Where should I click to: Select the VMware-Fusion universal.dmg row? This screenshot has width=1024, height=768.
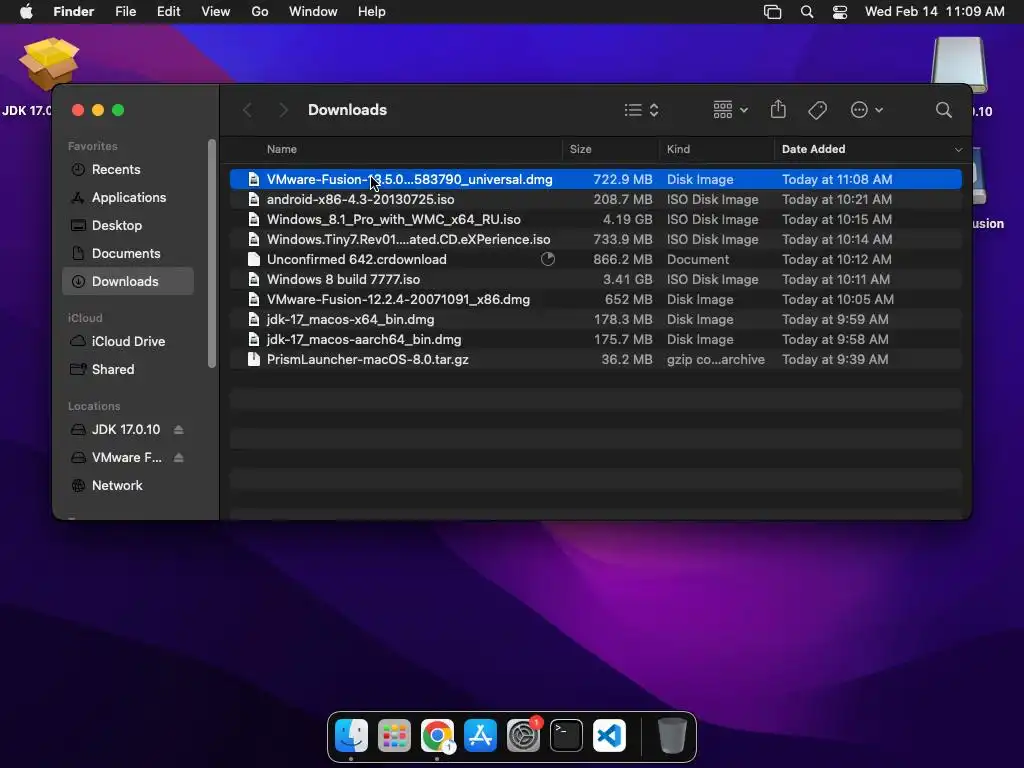click(x=596, y=179)
